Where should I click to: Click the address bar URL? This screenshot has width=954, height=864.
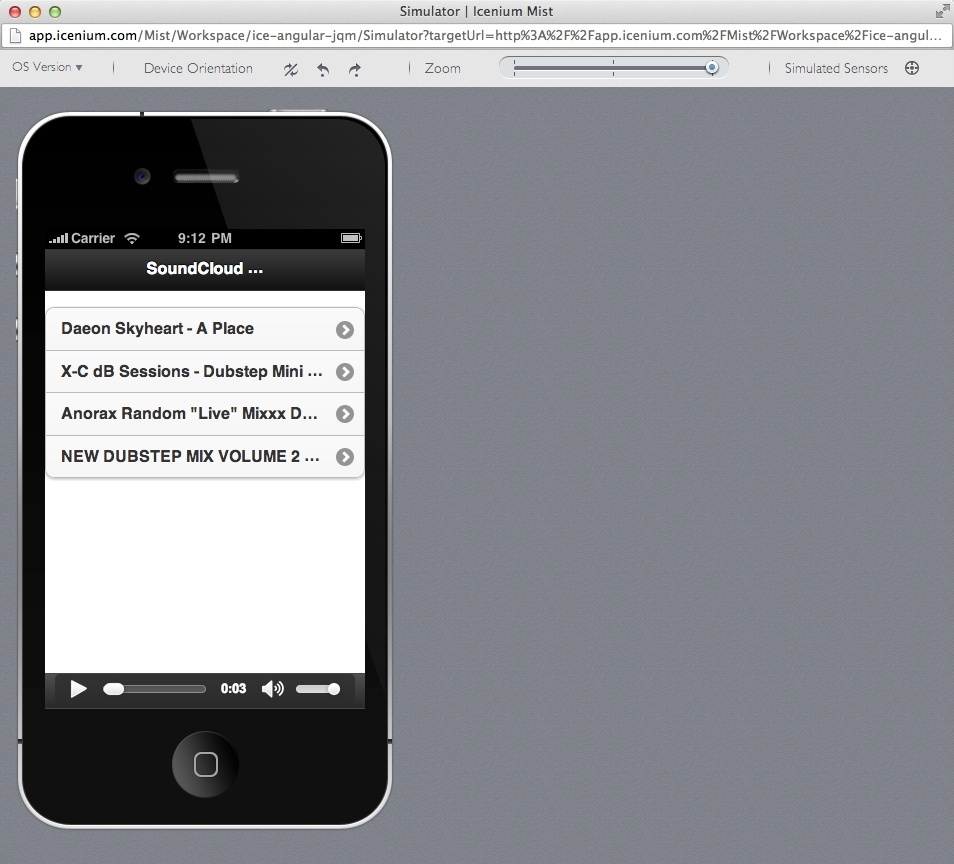click(x=485, y=35)
